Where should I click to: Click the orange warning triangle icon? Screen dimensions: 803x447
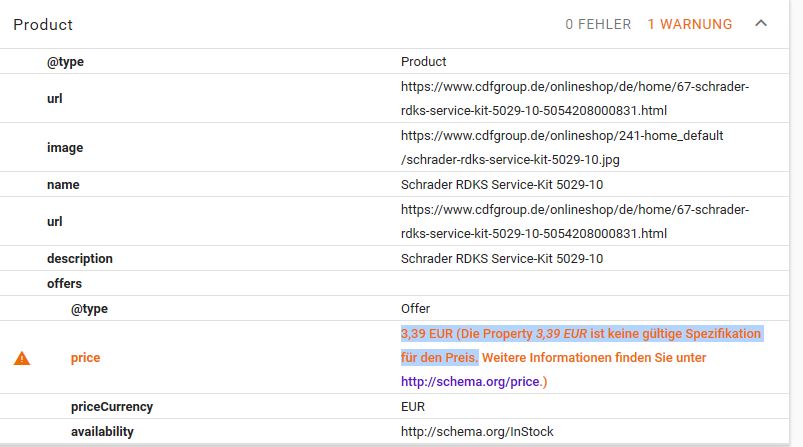coord(22,358)
